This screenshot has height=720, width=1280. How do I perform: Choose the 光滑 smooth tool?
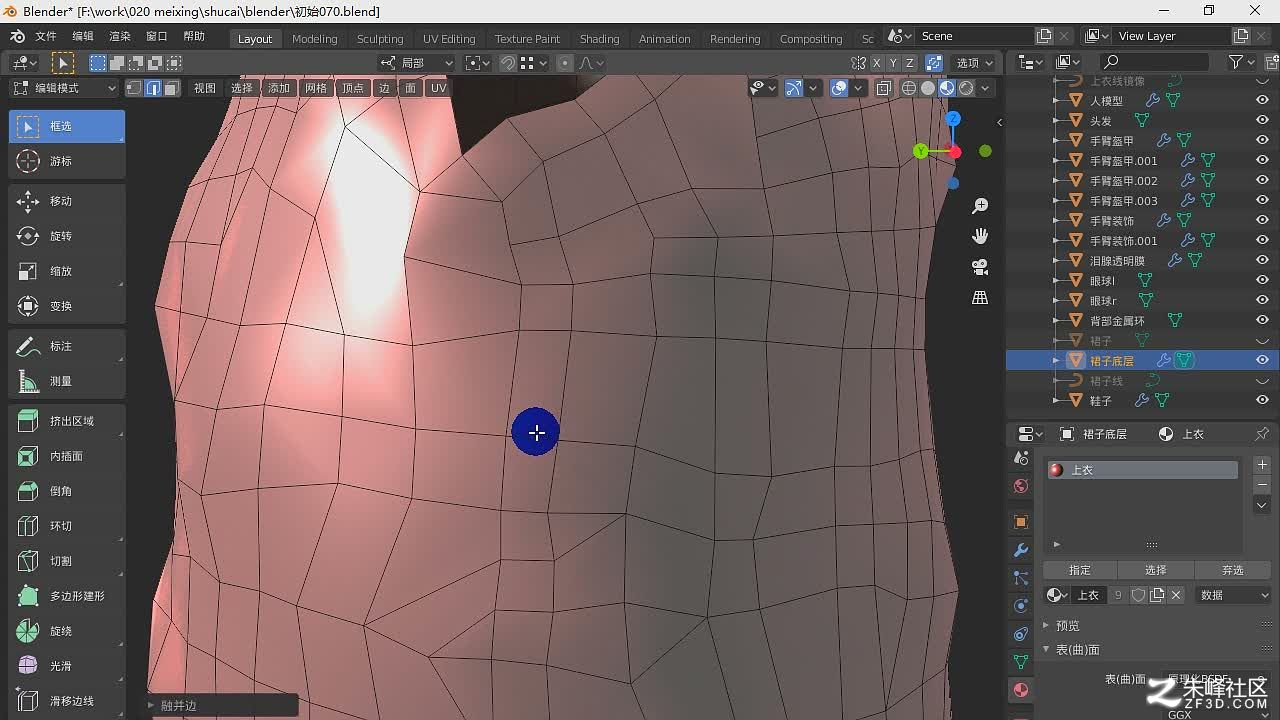pos(66,666)
